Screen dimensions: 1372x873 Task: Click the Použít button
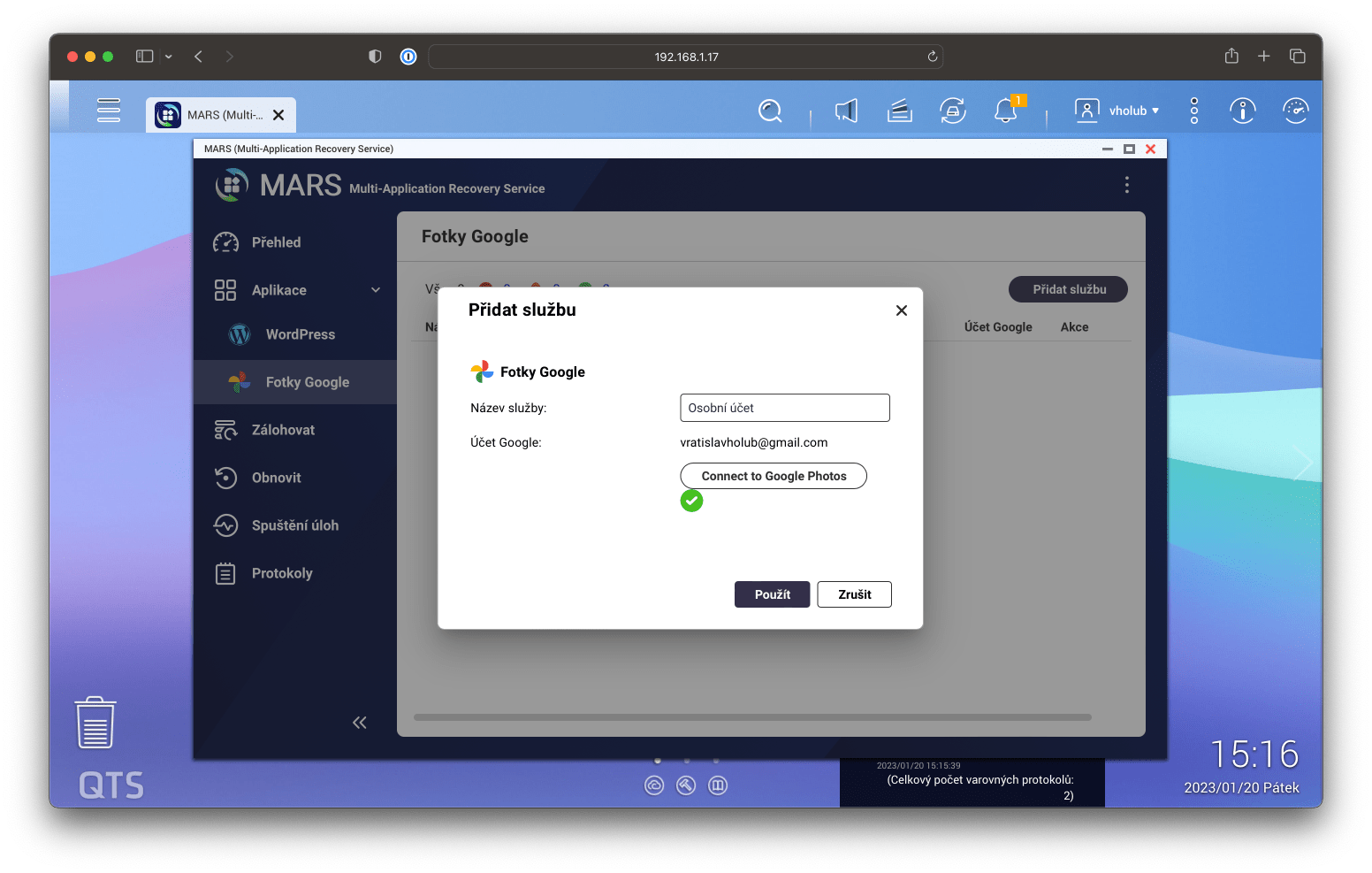click(x=772, y=594)
